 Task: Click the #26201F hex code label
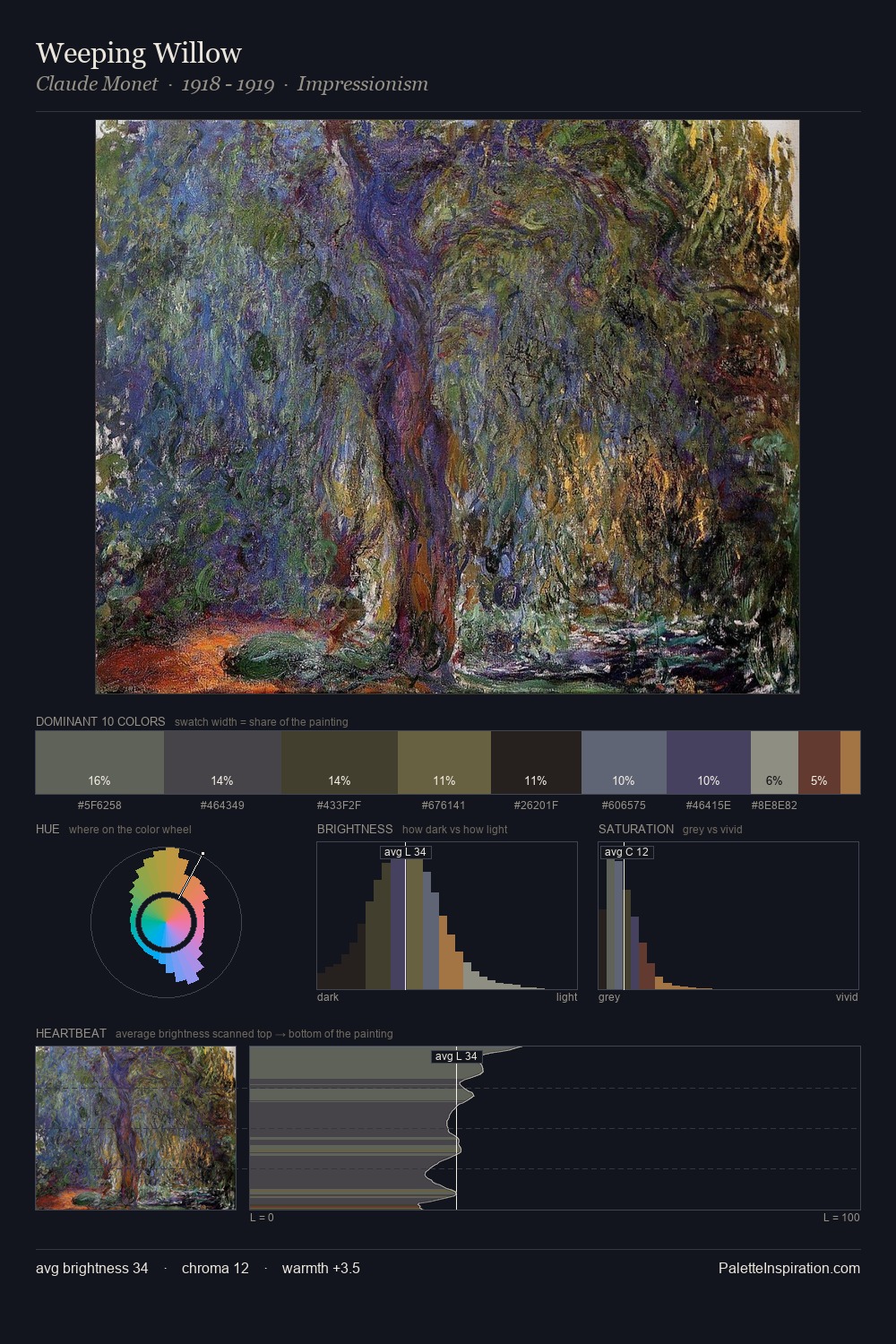pos(536,806)
